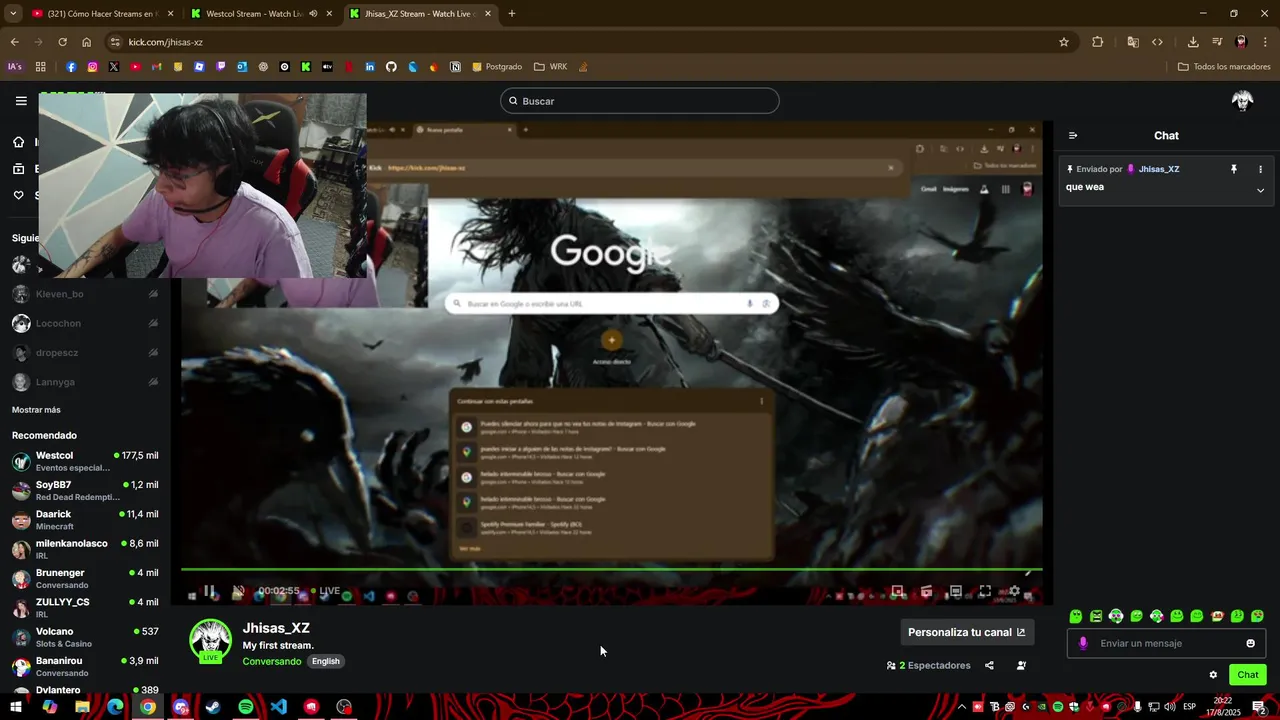Click the Buscar search field
The height and width of the screenshot is (720, 1280).
point(640,101)
